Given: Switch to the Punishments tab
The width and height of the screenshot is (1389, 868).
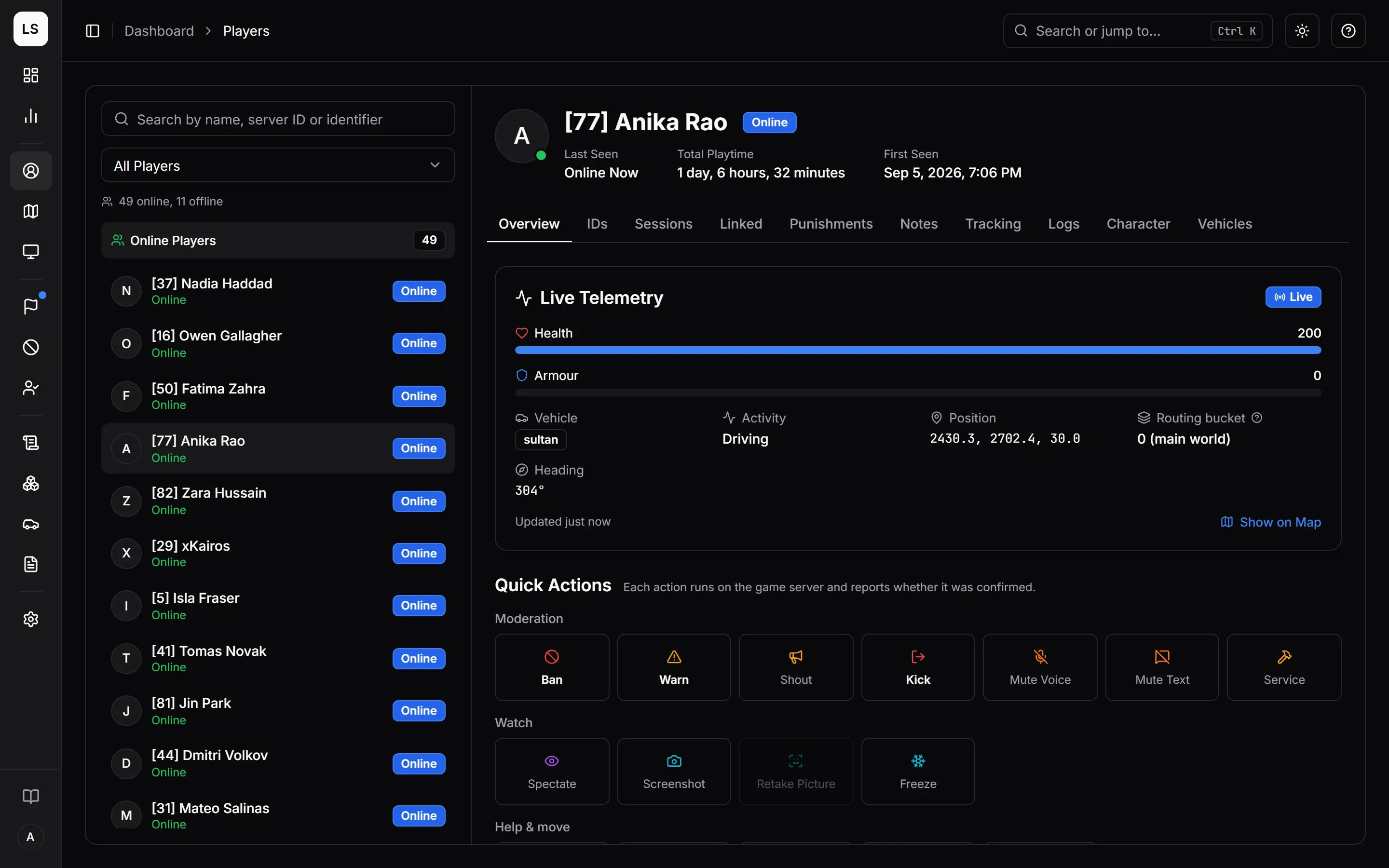Looking at the screenshot, I should click(x=831, y=224).
